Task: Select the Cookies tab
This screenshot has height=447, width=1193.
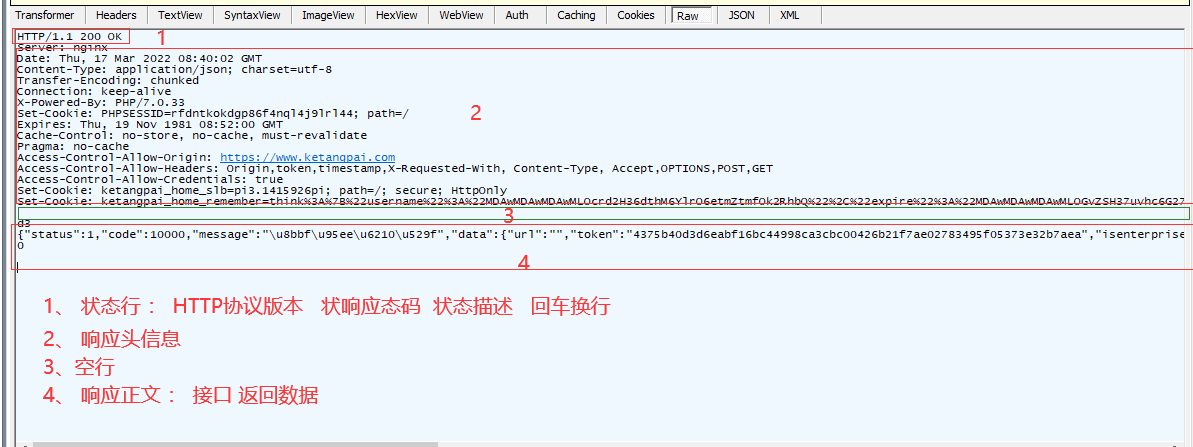Action: click(x=636, y=15)
